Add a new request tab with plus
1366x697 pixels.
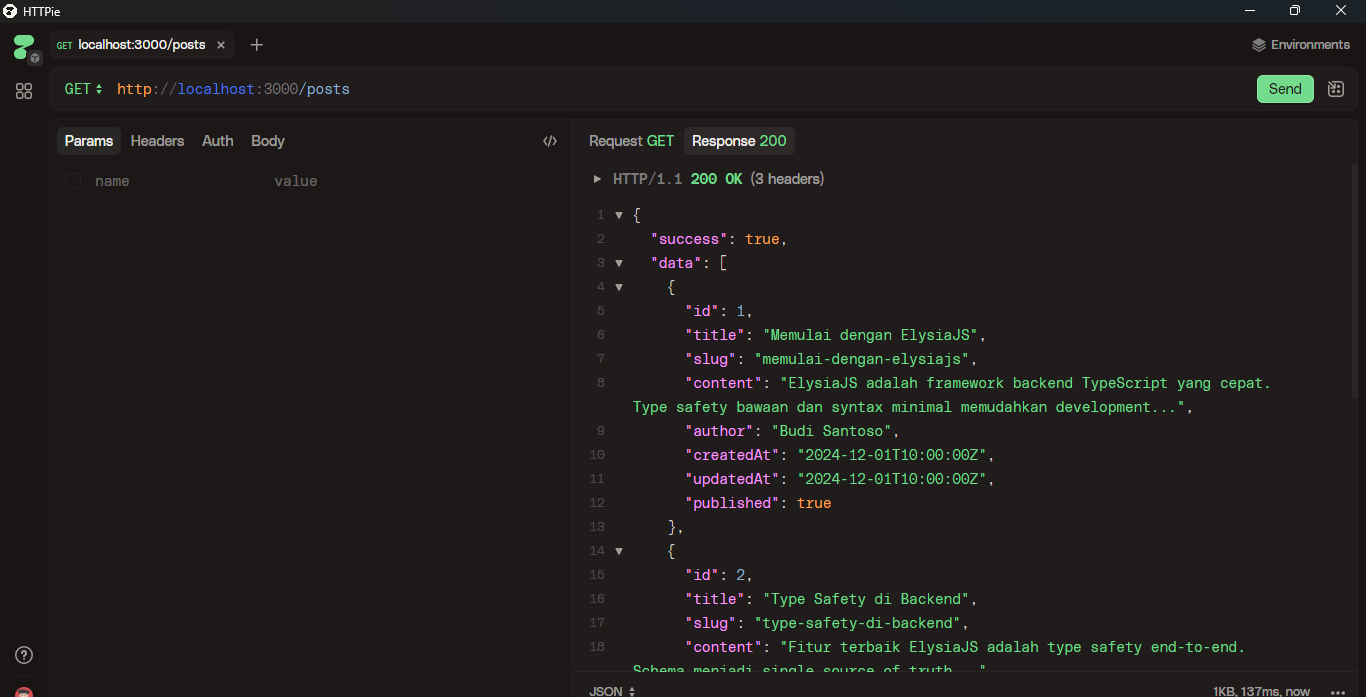coord(257,45)
